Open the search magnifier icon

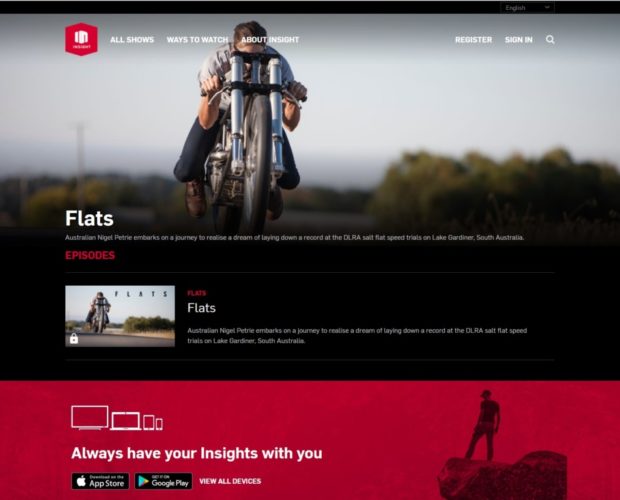550,40
